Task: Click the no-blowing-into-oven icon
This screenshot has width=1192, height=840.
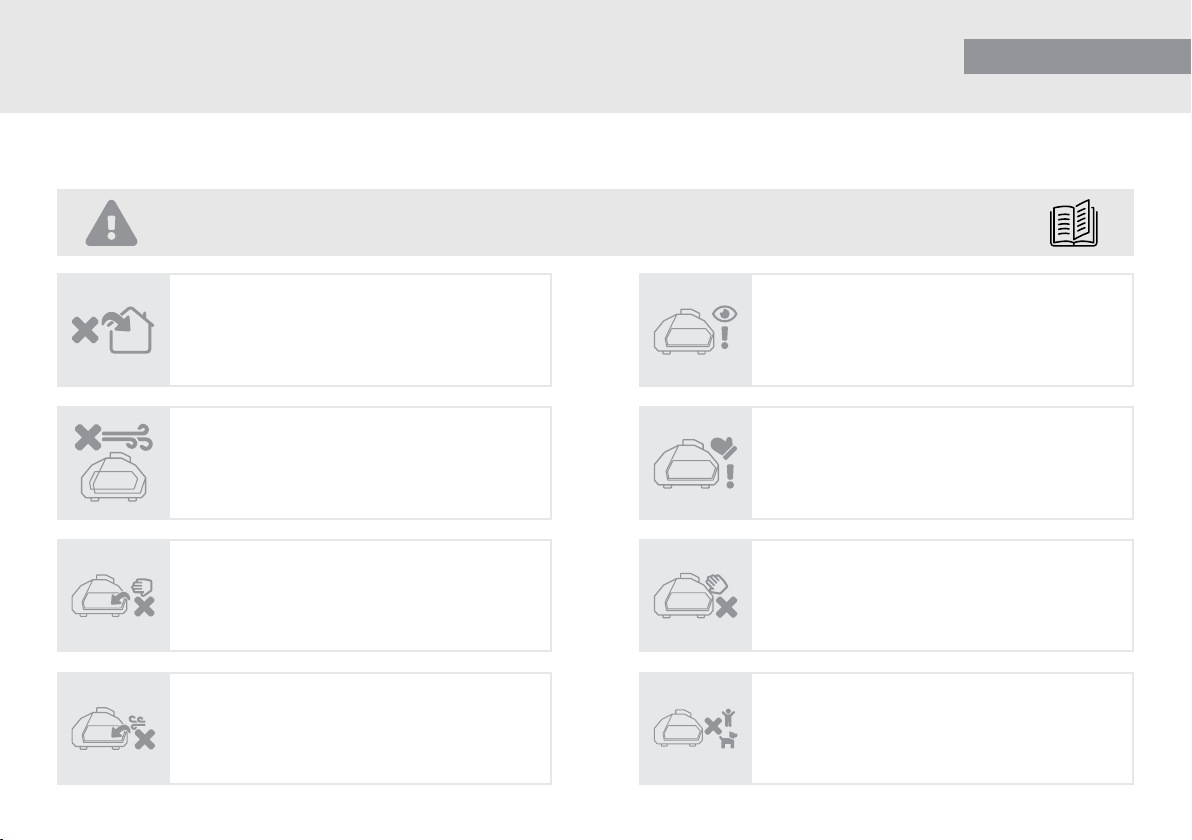Action: (113, 728)
